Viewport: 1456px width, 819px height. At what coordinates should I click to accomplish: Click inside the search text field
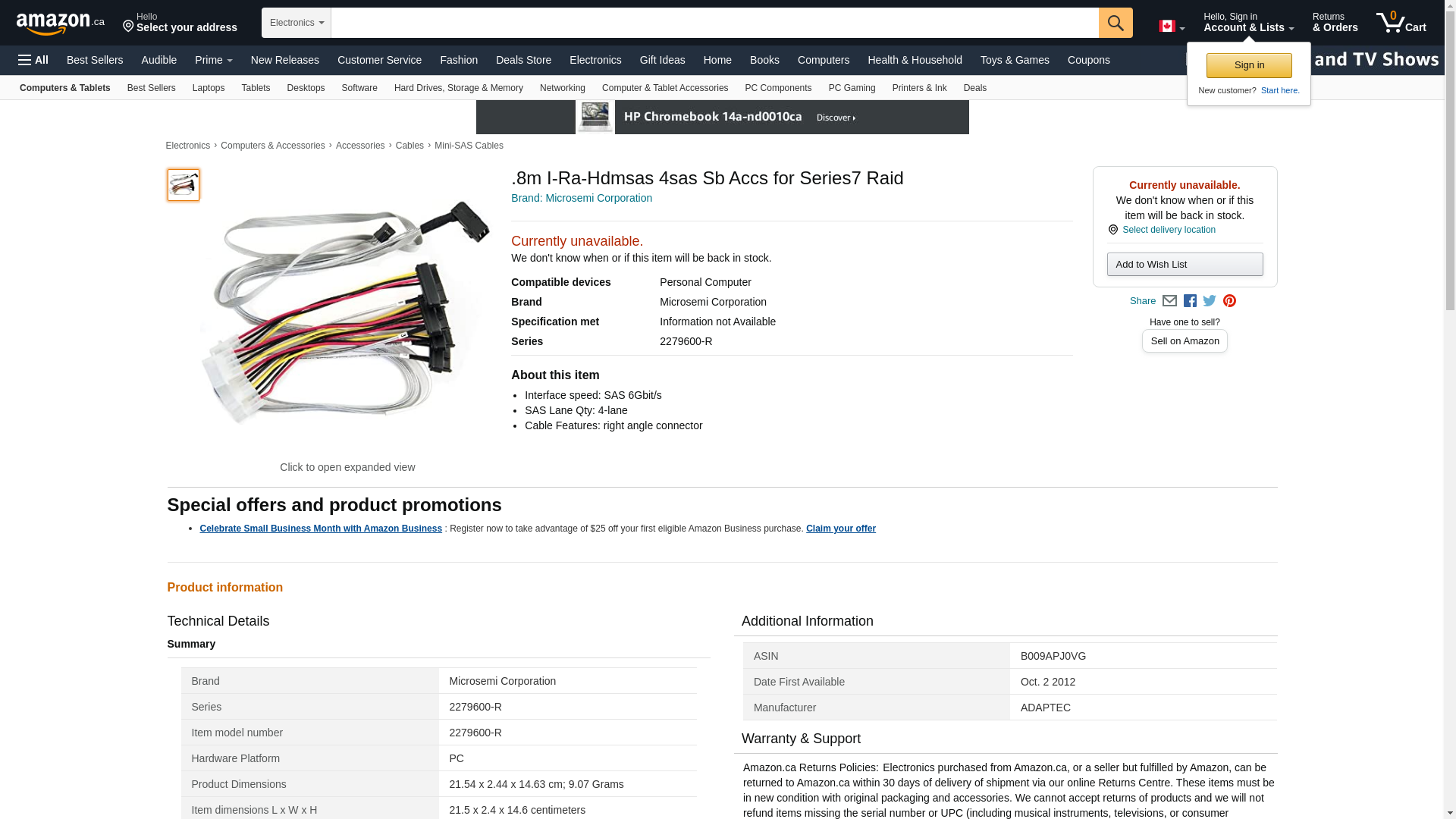(x=714, y=23)
